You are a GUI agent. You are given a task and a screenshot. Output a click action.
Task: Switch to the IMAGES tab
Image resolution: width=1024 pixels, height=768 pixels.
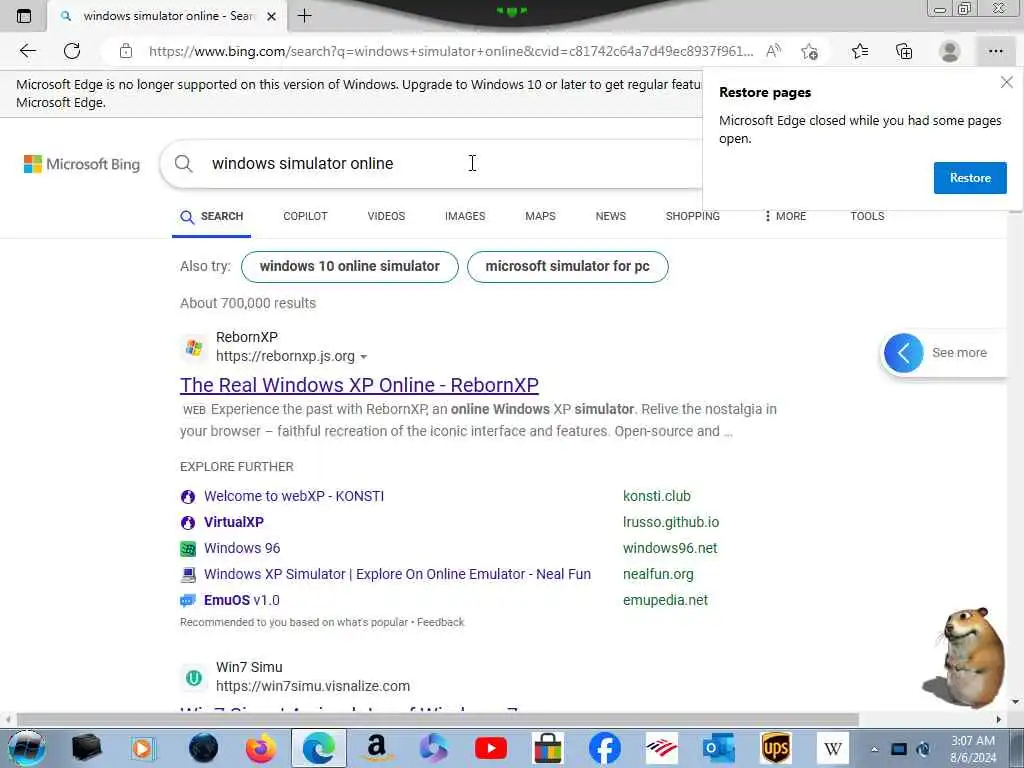(465, 216)
